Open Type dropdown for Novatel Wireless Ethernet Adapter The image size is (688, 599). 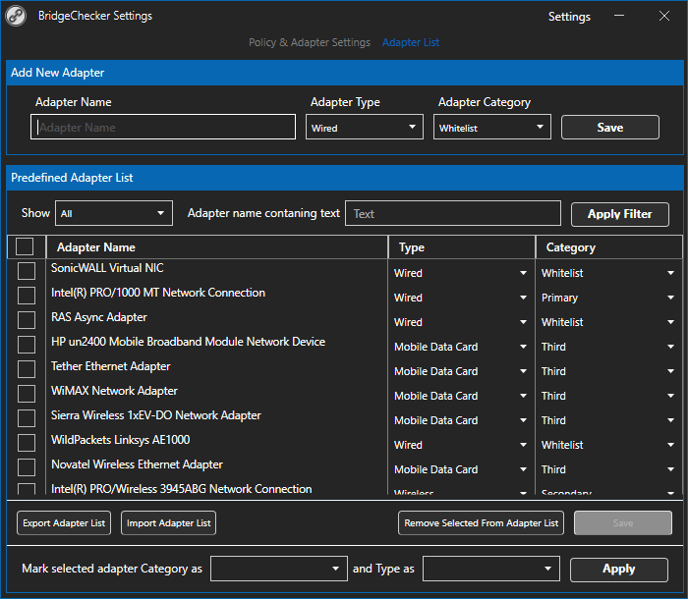pos(461,470)
